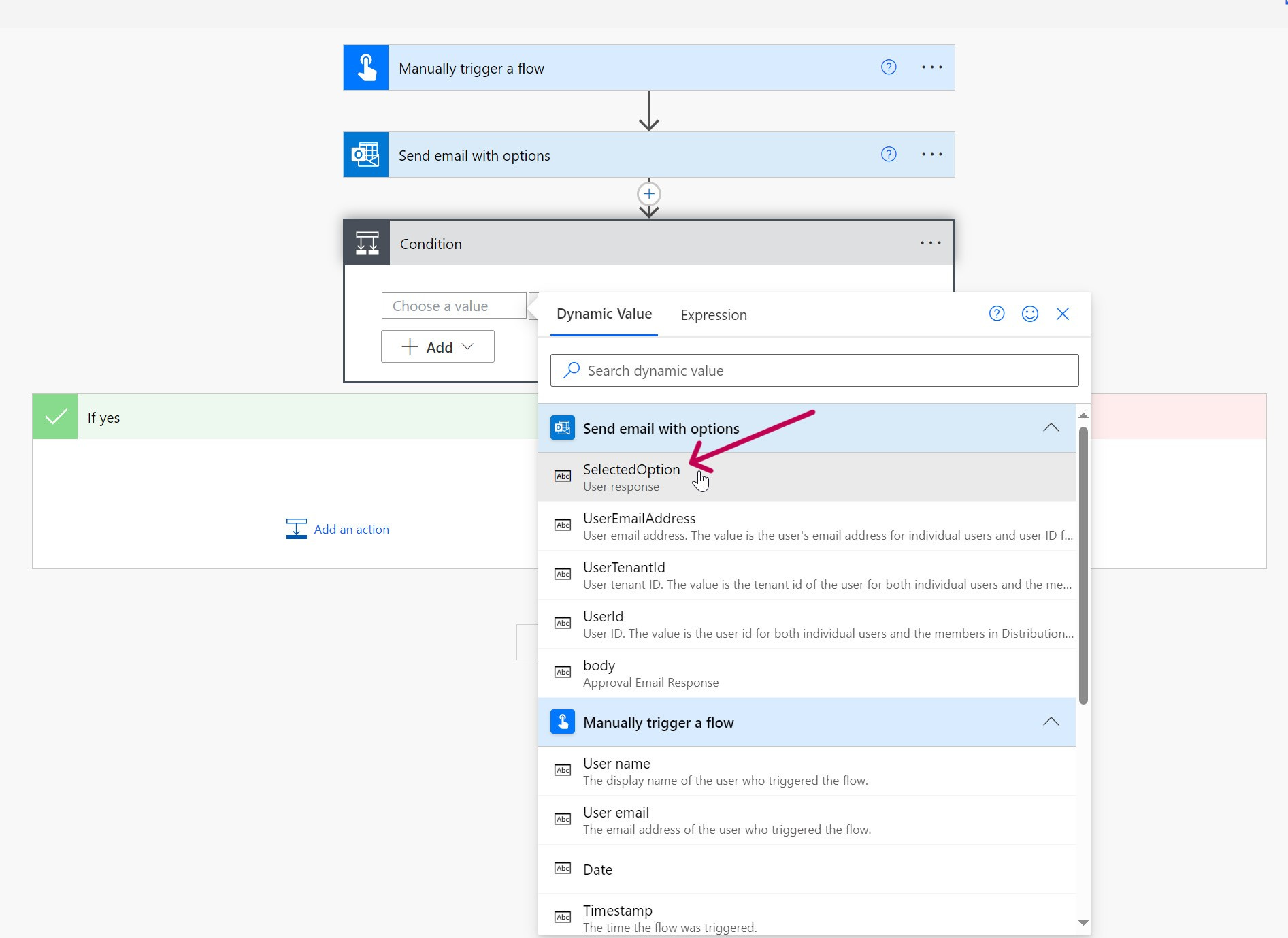Image resolution: width=1288 pixels, height=938 pixels.
Task: Click the Condition card header
Action: click(649, 243)
